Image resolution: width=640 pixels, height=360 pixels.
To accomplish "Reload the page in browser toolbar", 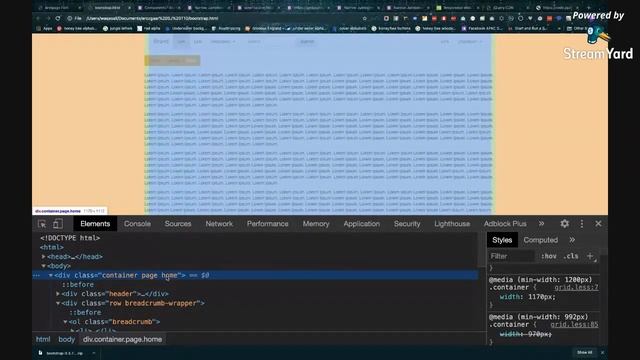I will coord(58,18).
